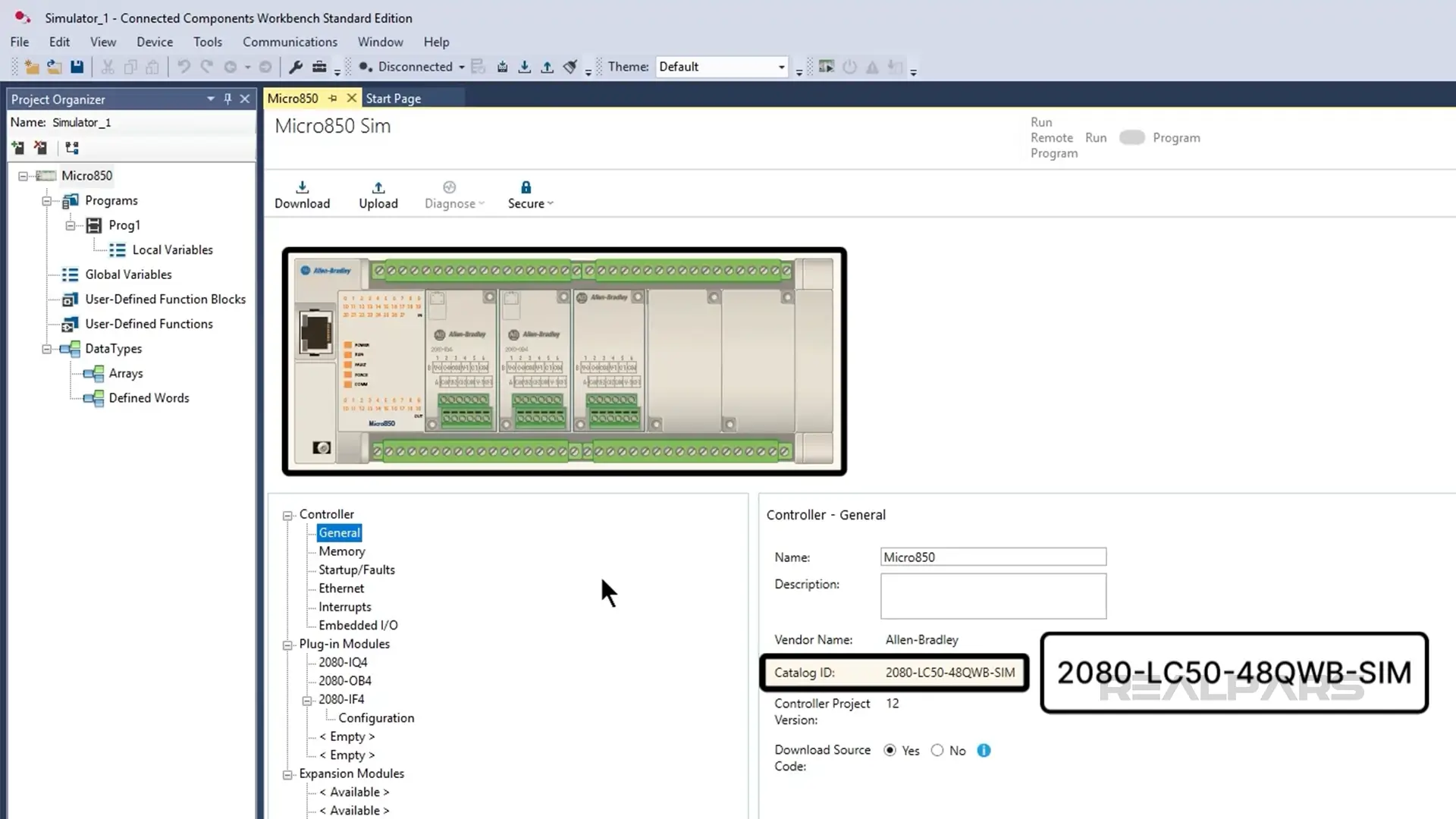Close the Micro850 tab
Image resolution: width=1456 pixels, height=819 pixels.
351,98
